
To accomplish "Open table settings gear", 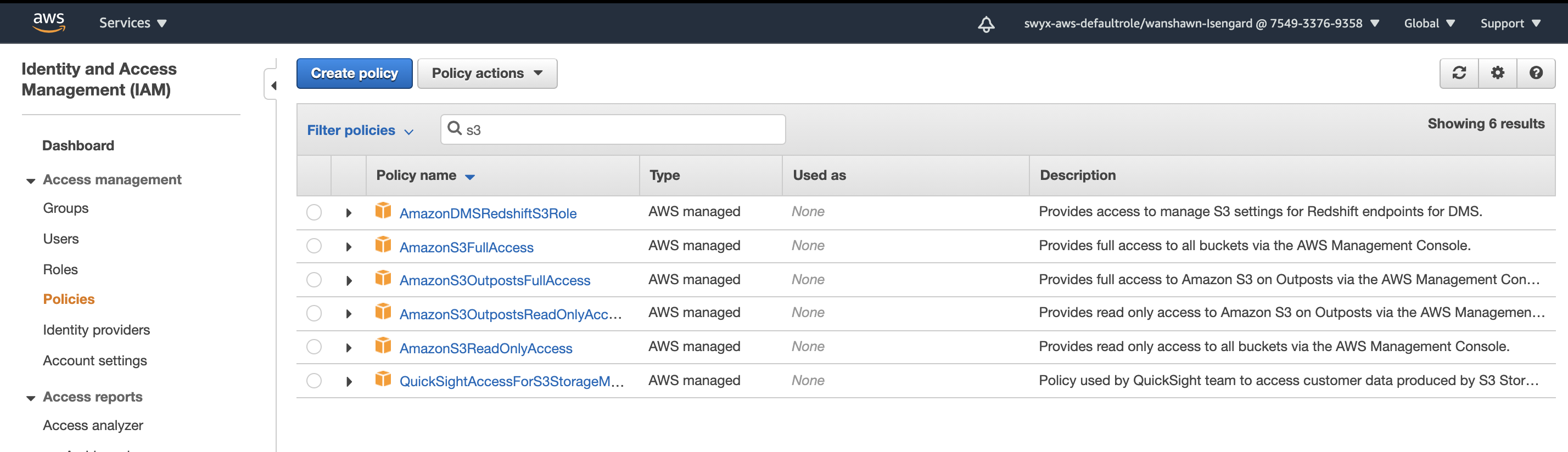I will tap(1497, 73).
